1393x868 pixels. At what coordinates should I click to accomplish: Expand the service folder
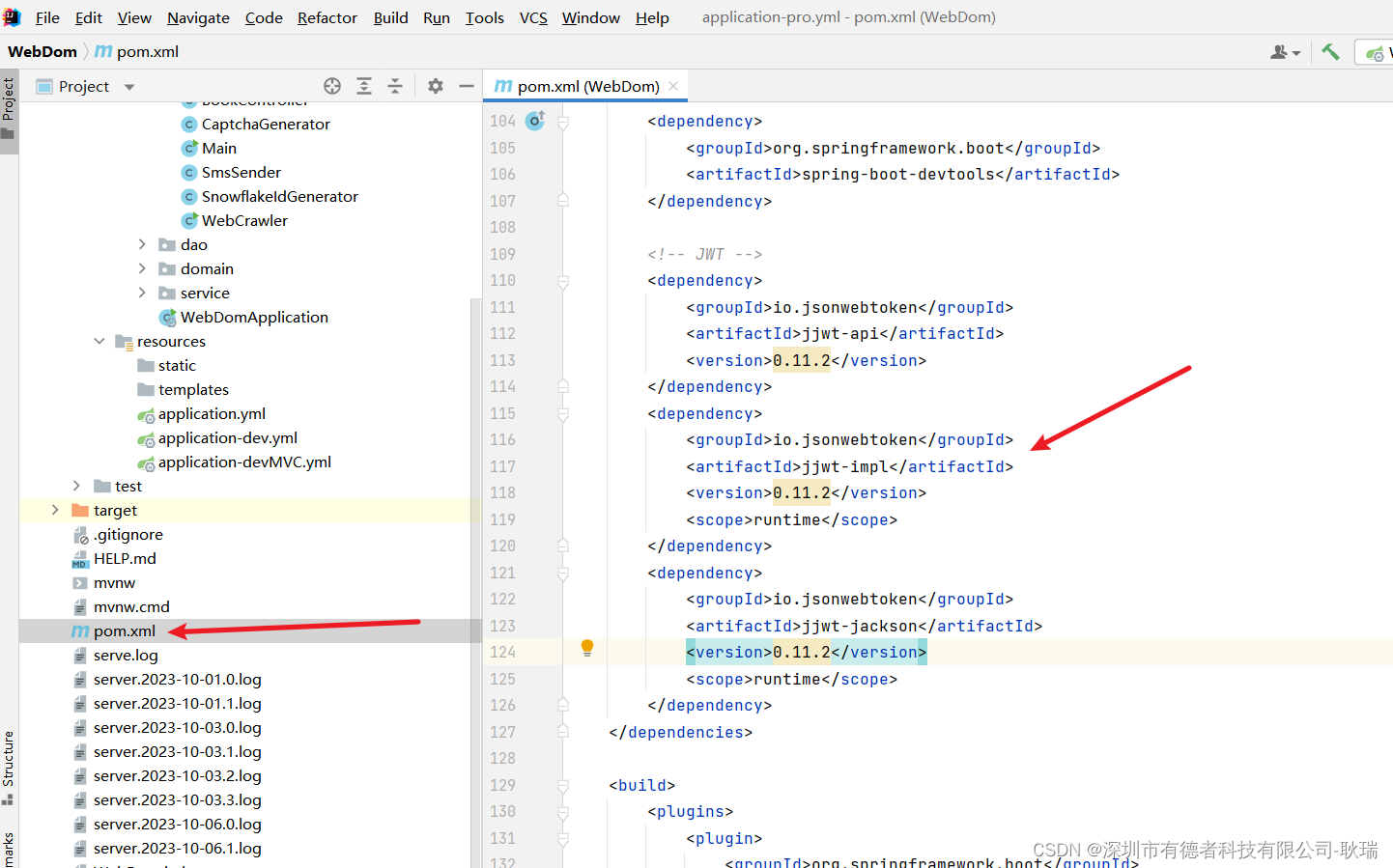tap(142, 293)
